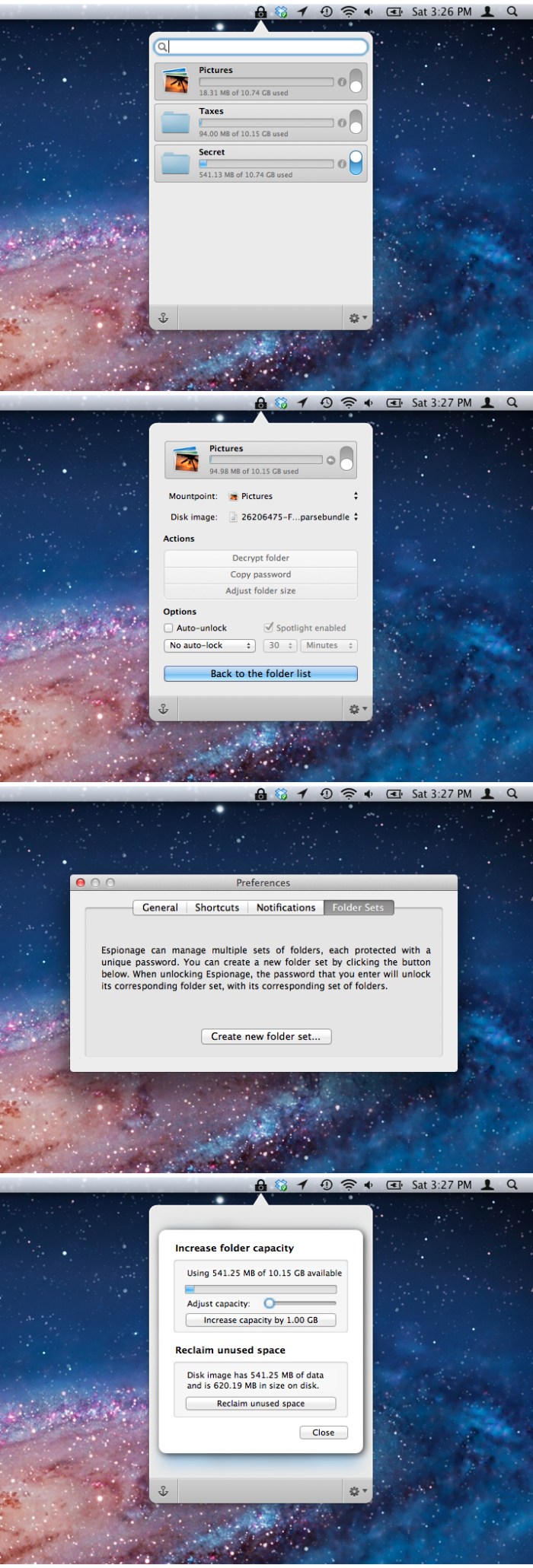533x1568 pixels.
Task: Click the Pictures photo icon in the detail panel header
Action: (187, 460)
